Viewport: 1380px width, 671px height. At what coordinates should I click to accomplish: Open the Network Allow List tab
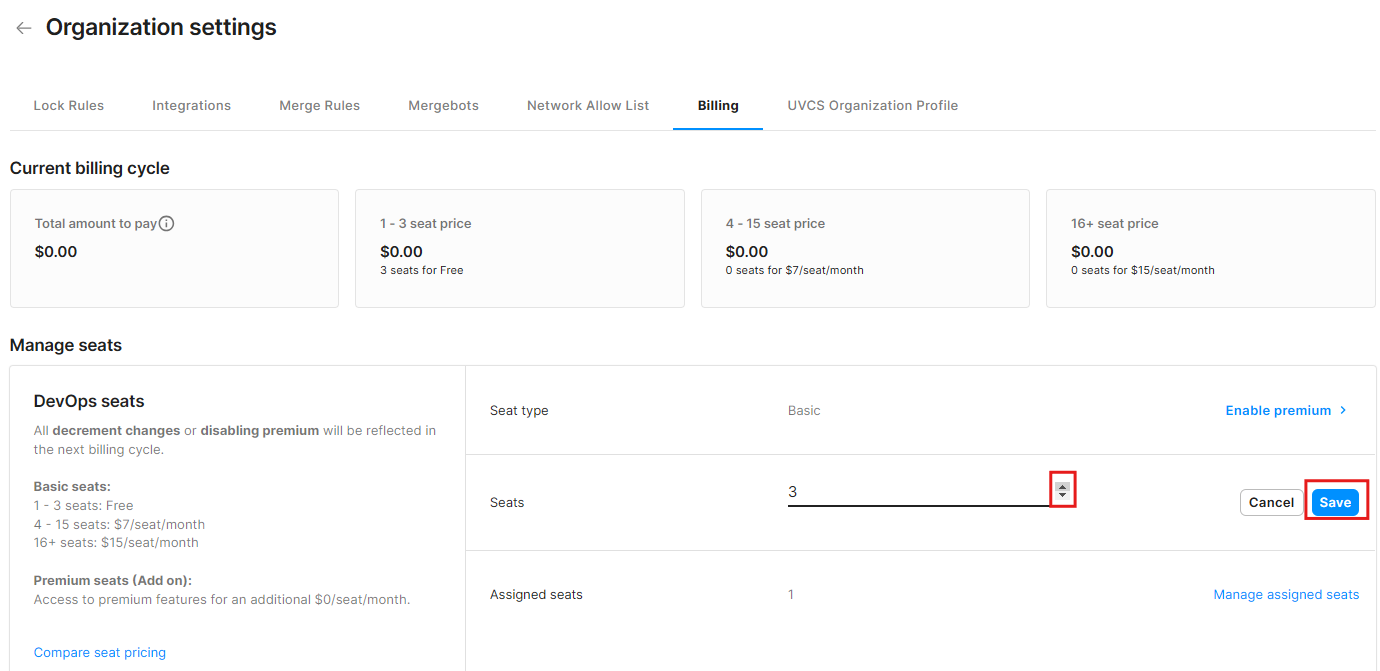click(588, 105)
